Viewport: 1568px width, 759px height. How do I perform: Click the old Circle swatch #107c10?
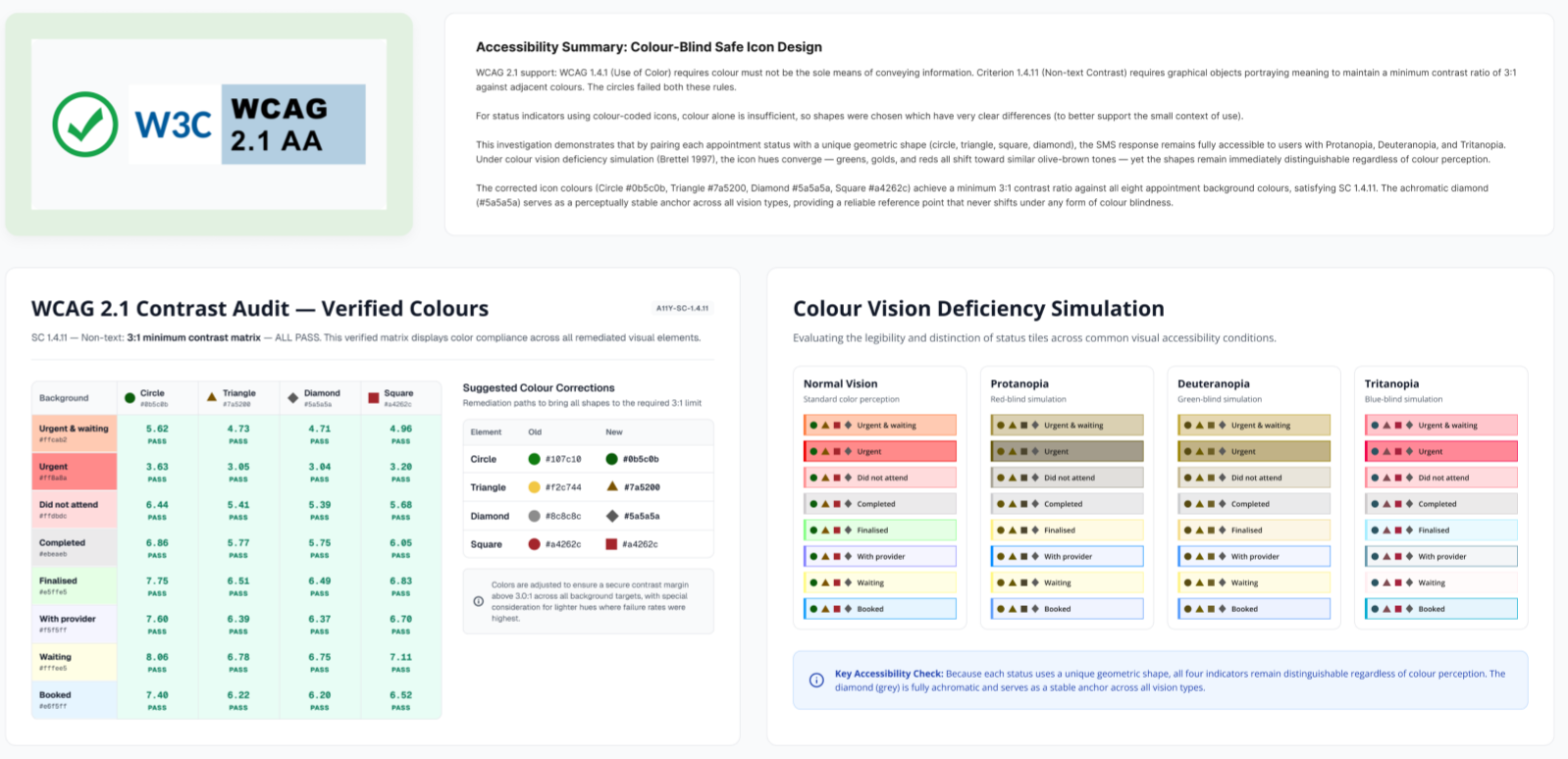click(x=534, y=459)
